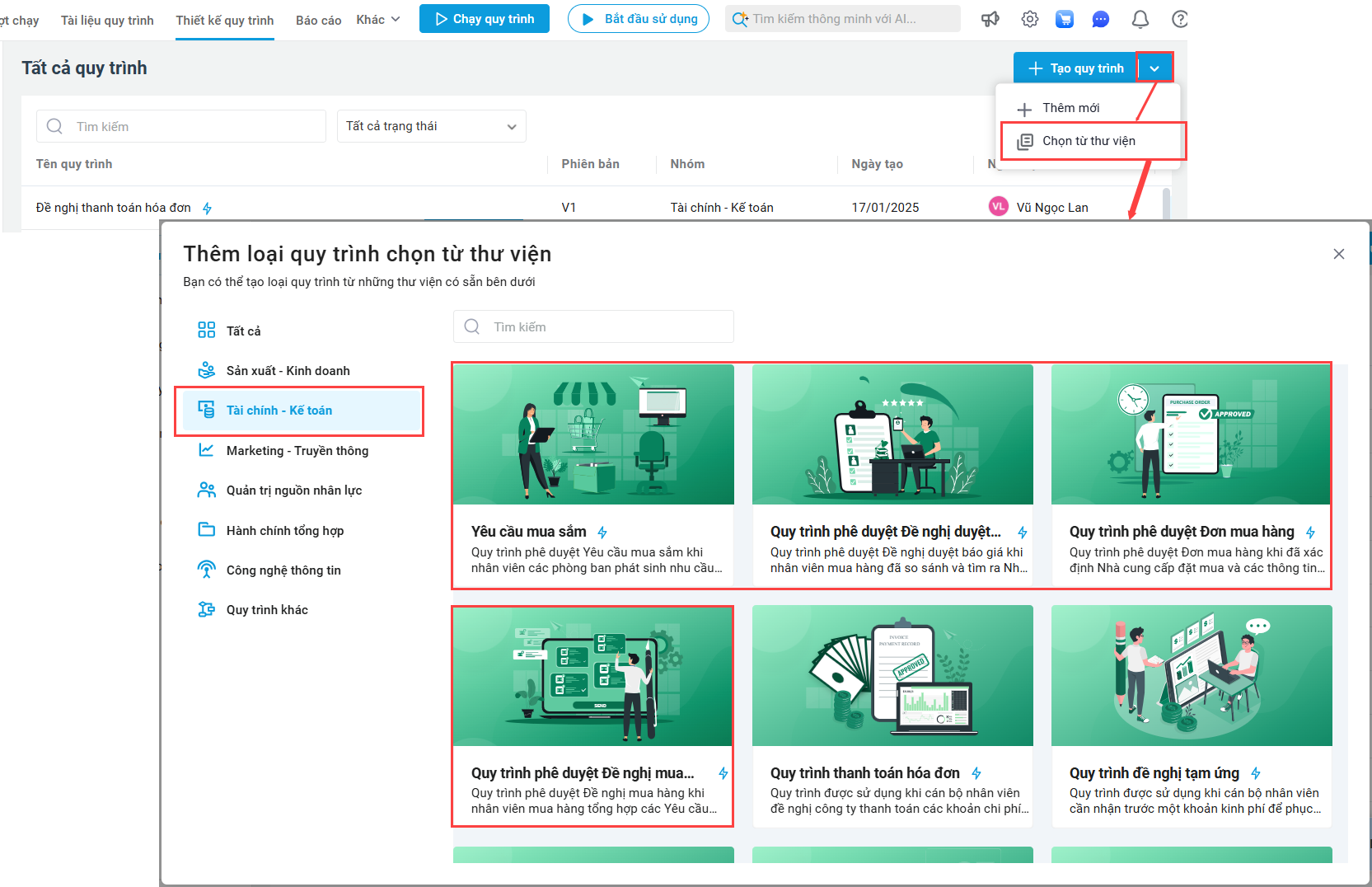
Task: Switch to Báo cáo tab
Action: [318, 20]
